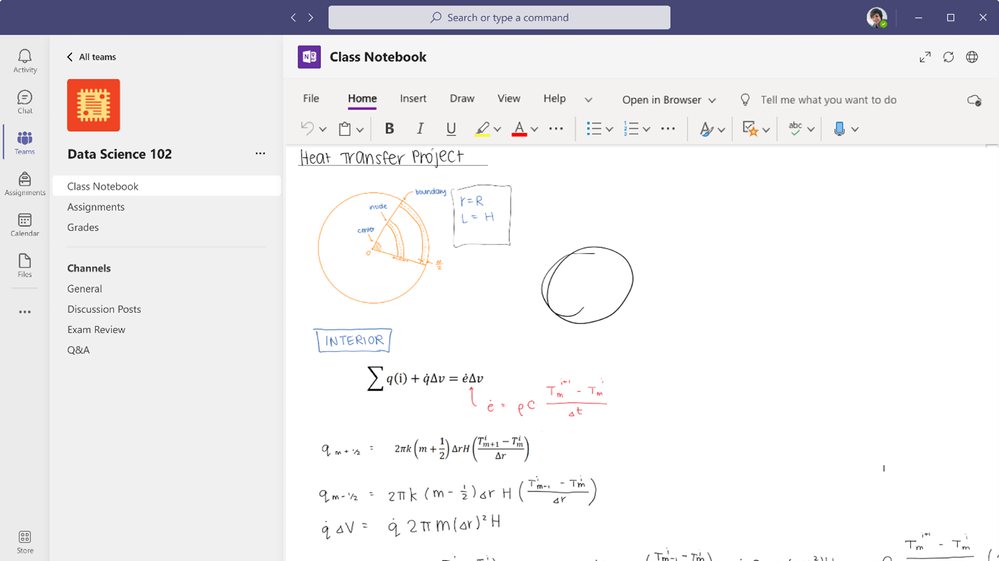Expand the more ribbon tabs chevron
999x561 pixels.
(588, 100)
